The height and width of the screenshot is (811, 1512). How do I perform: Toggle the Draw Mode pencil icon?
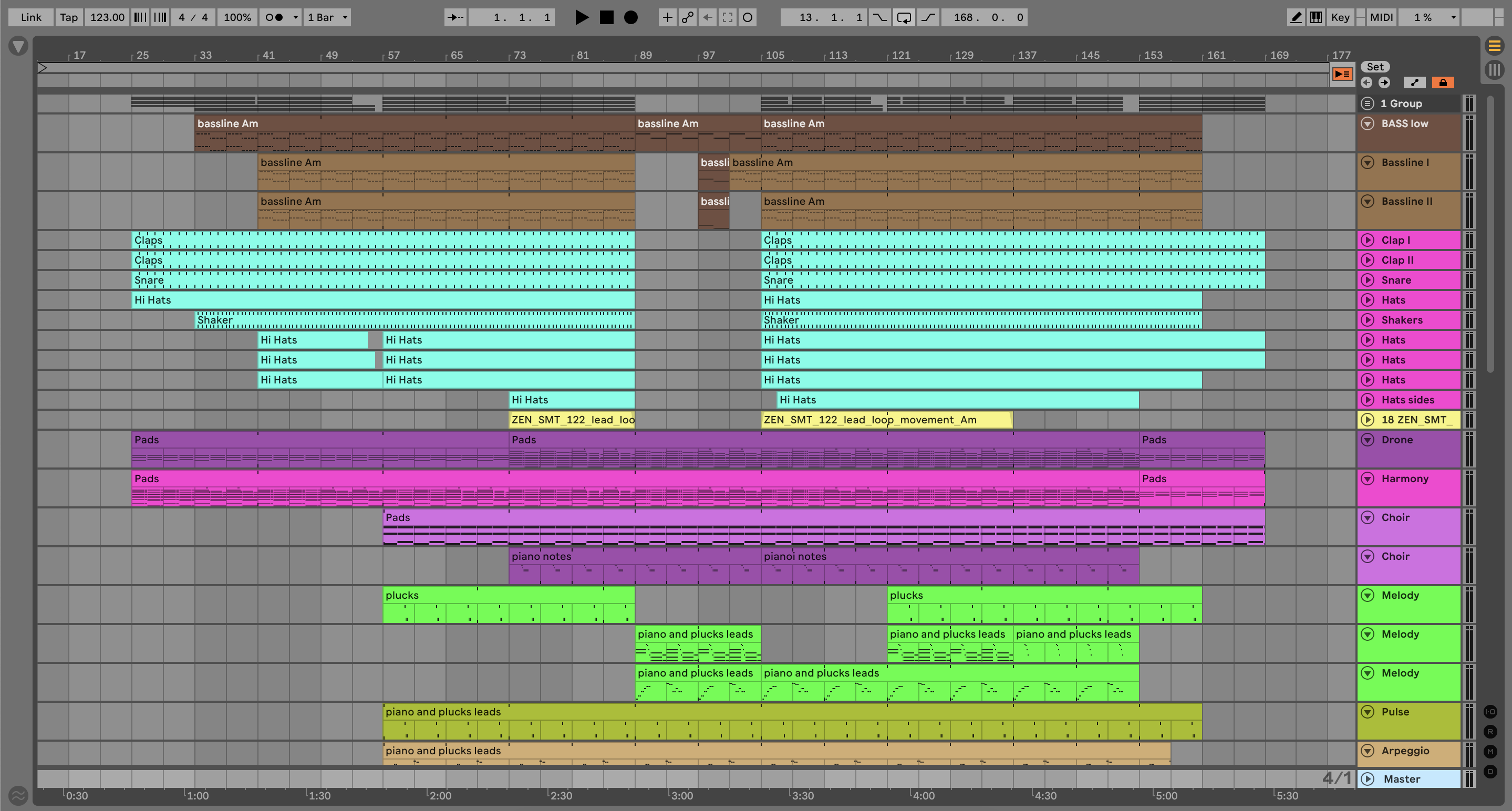click(x=1296, y=18)
